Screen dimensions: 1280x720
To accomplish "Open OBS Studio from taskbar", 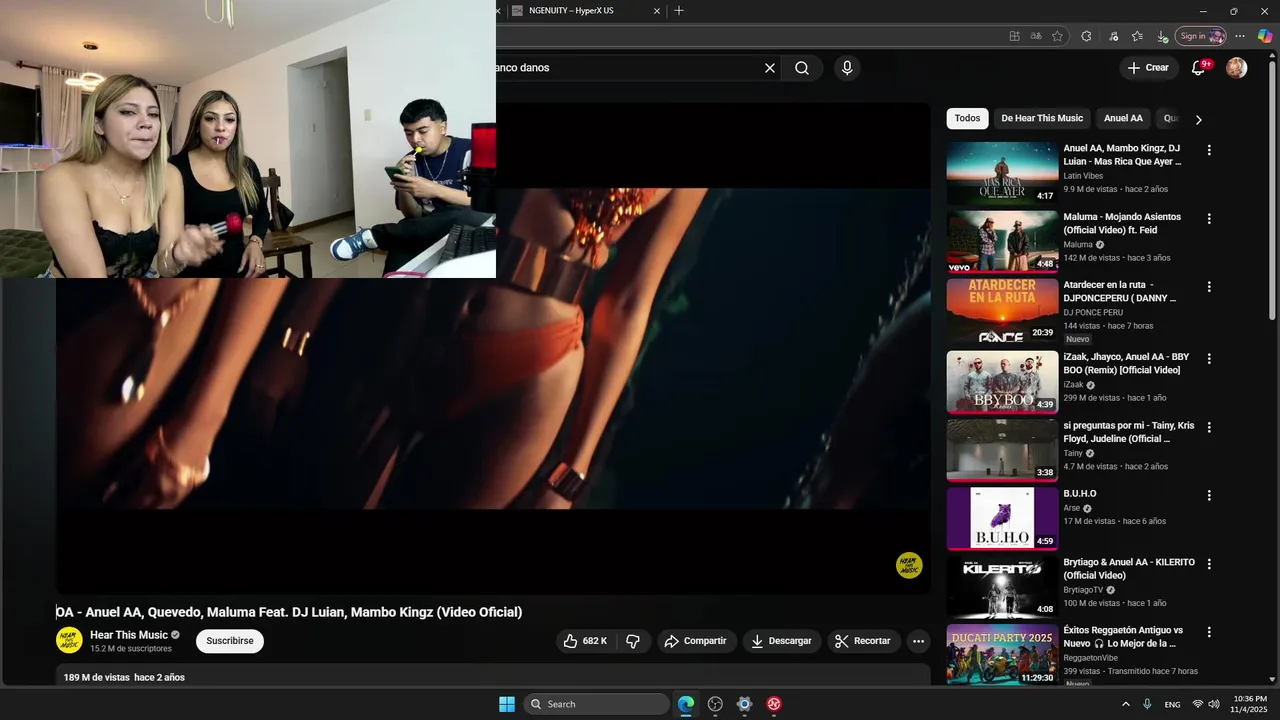I will coord(715,704).
